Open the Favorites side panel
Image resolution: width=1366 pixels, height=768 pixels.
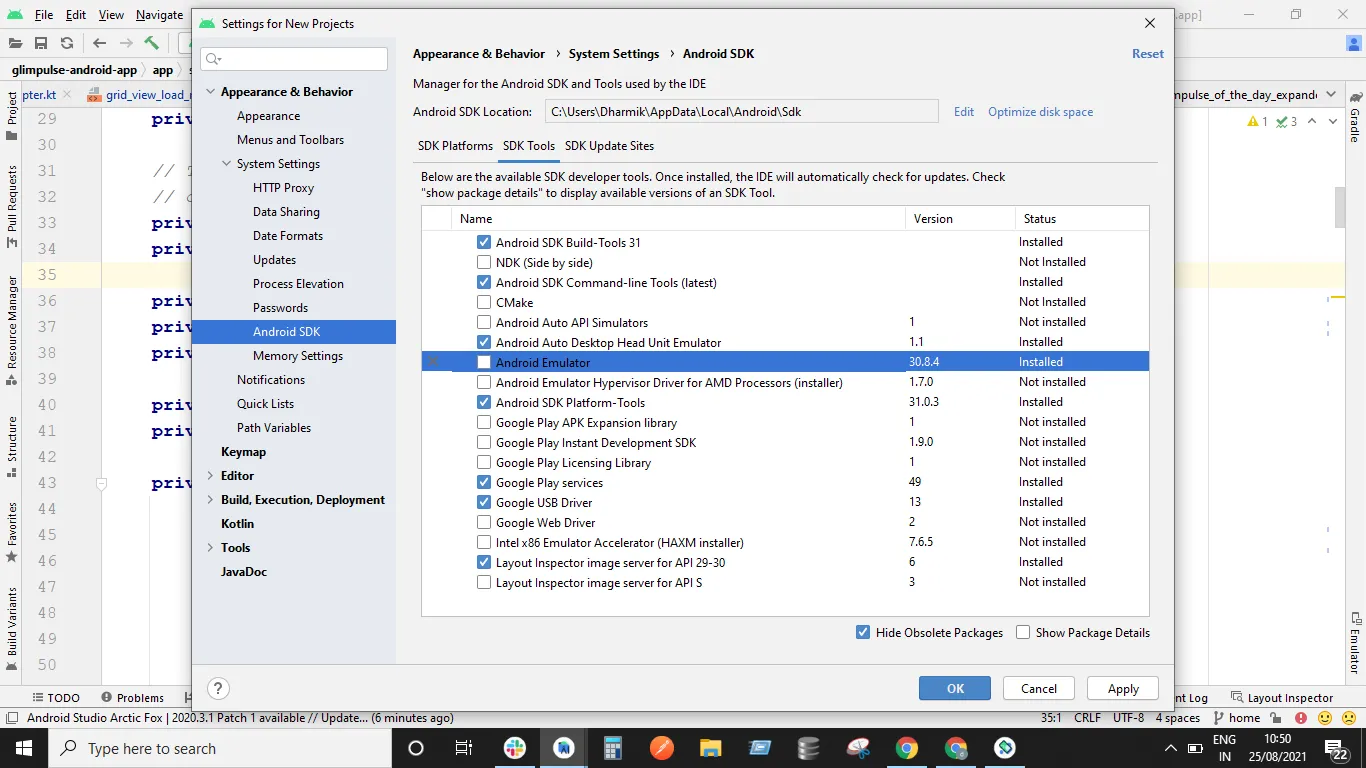[x=12, y=532]
